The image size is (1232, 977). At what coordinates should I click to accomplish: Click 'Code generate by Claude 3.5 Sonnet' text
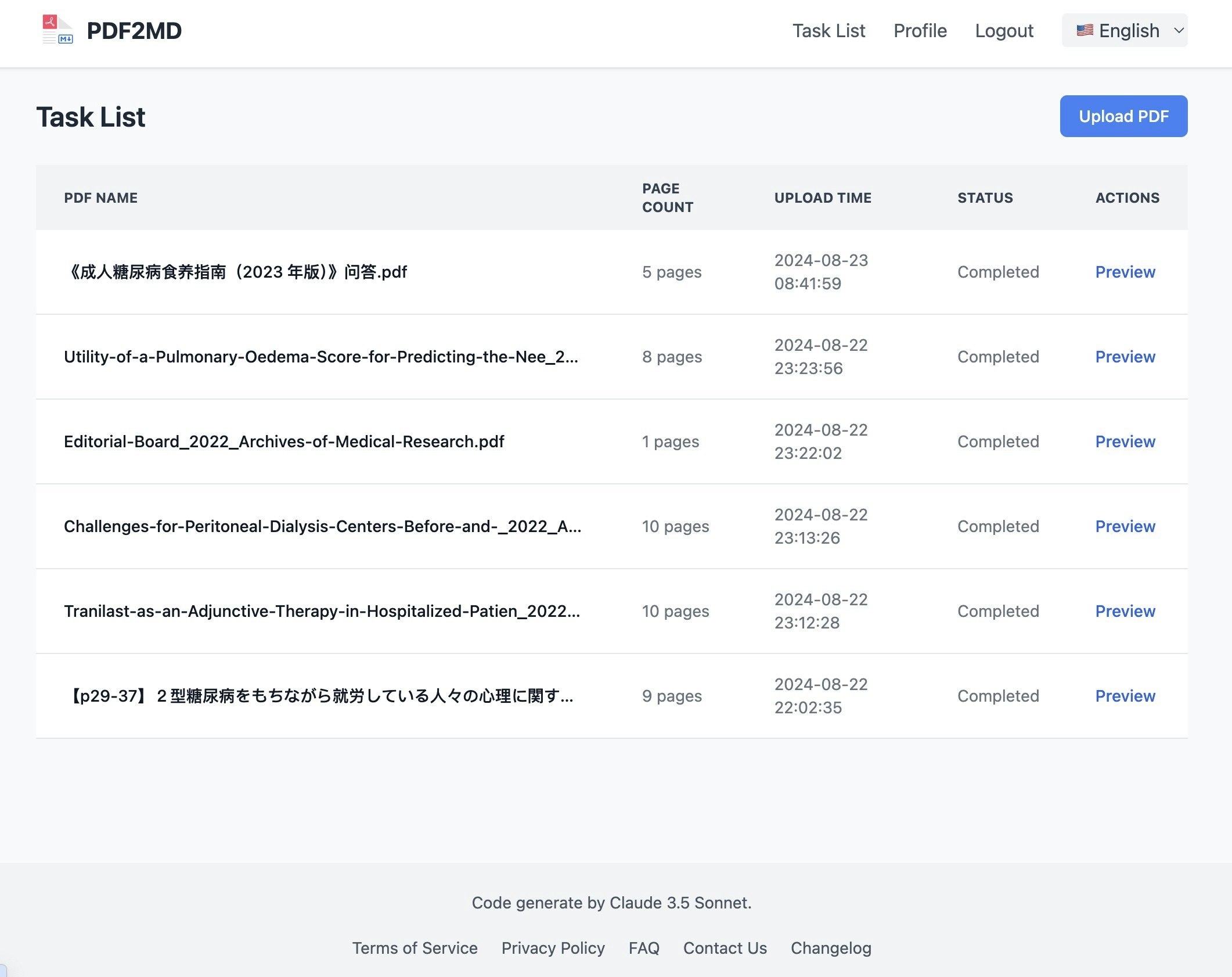coord(611,903)
